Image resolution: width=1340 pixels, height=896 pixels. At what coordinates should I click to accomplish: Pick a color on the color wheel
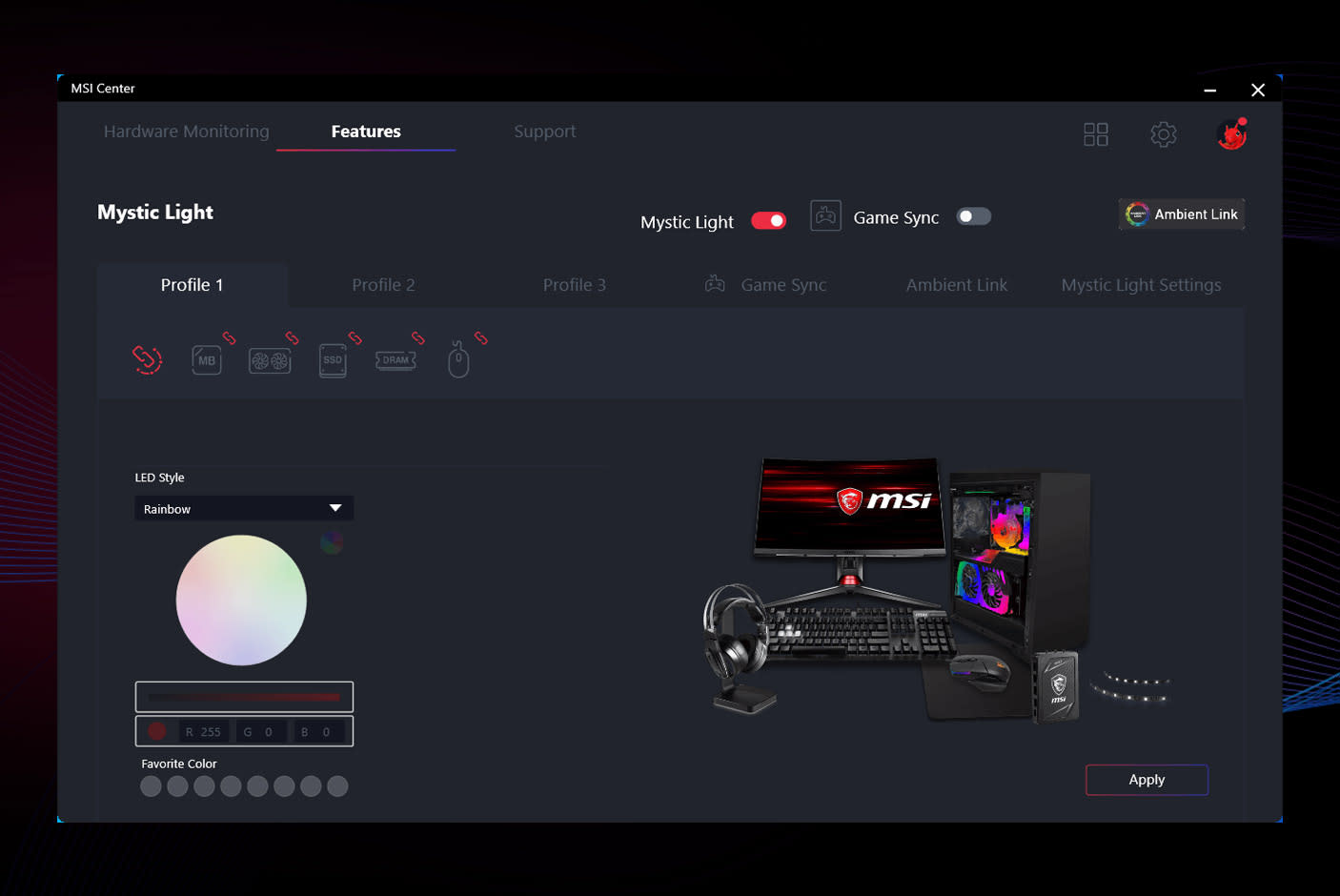click(241, 600)
